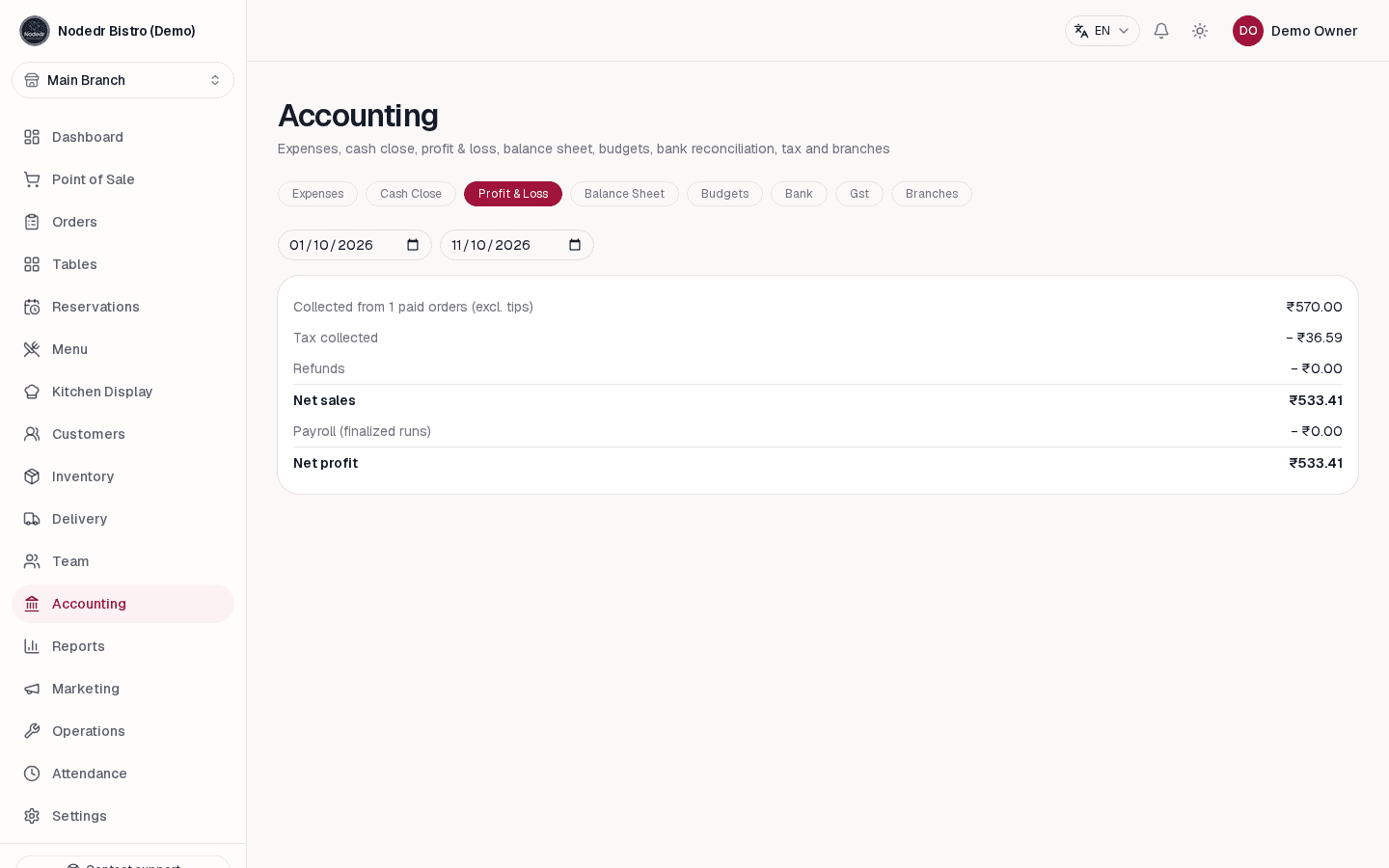Click the Reports bar chart icon

(32, 646)
